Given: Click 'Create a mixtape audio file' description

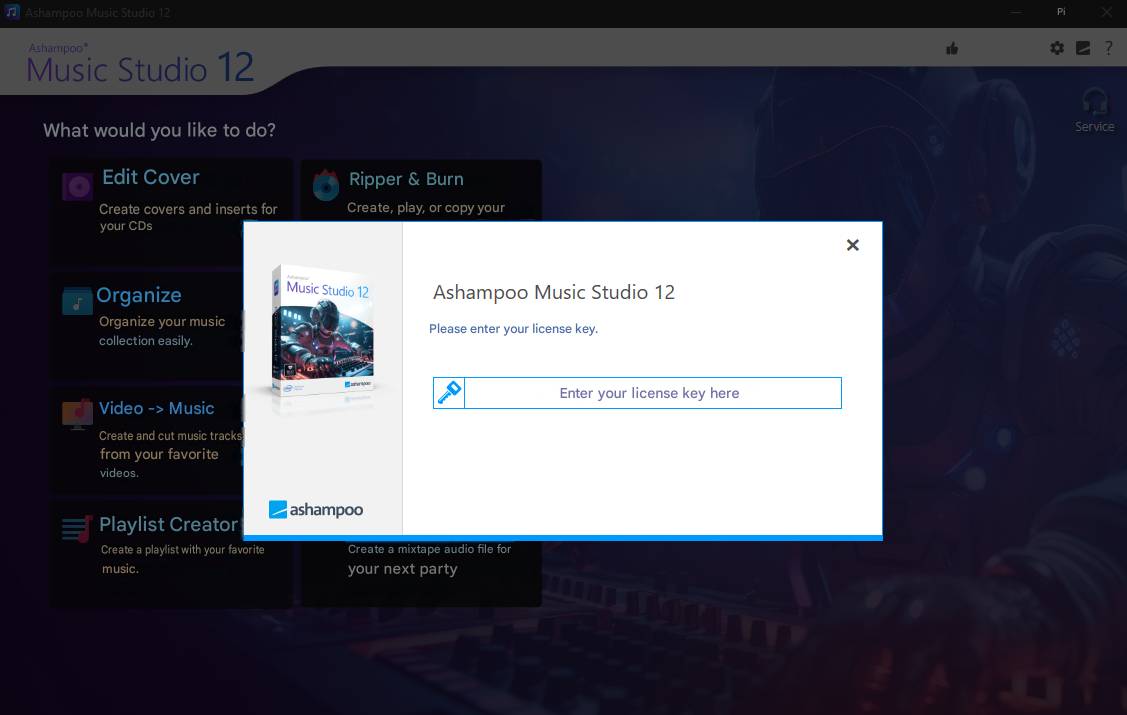Looking at the screenshot, I should 430,559.
